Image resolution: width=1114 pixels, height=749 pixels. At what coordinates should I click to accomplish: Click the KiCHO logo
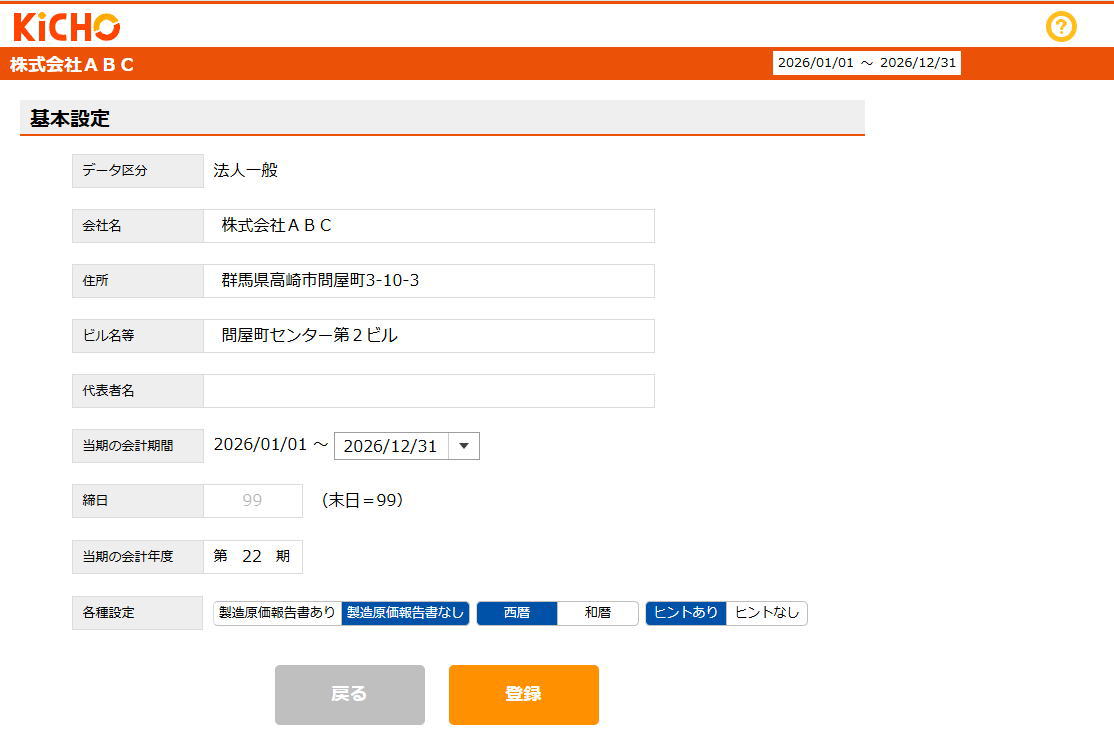pos(66,26)
